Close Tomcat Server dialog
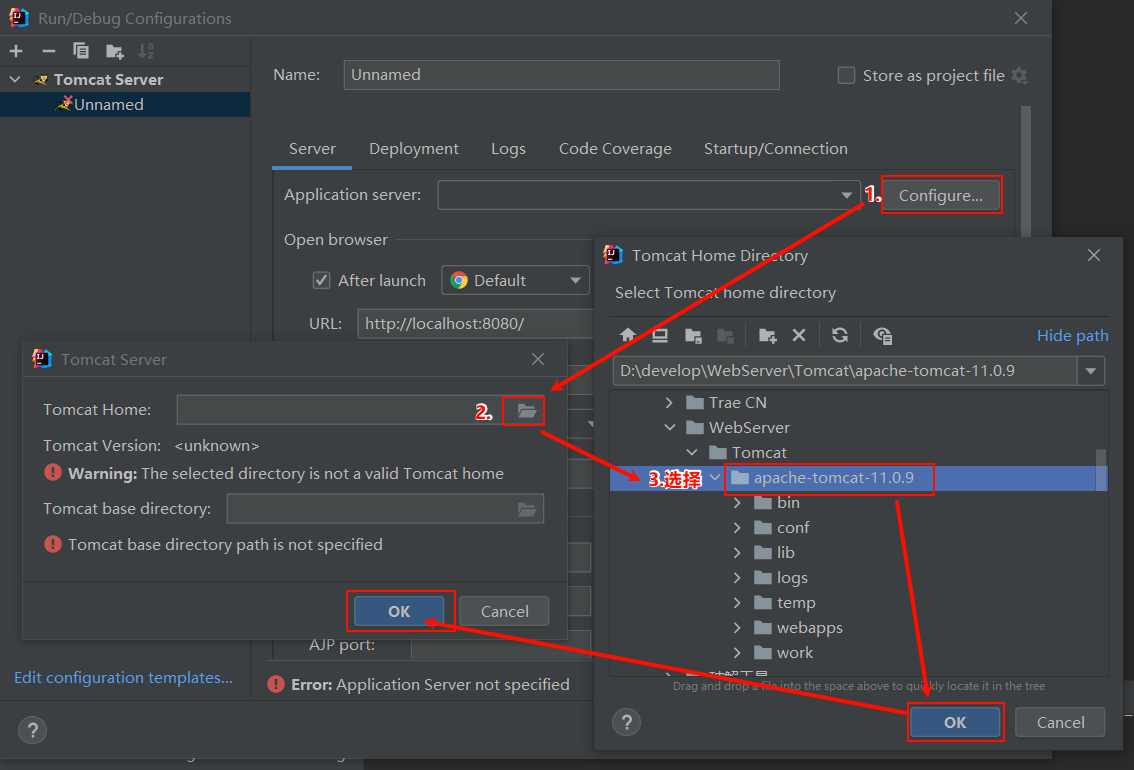 pos(538,359)
